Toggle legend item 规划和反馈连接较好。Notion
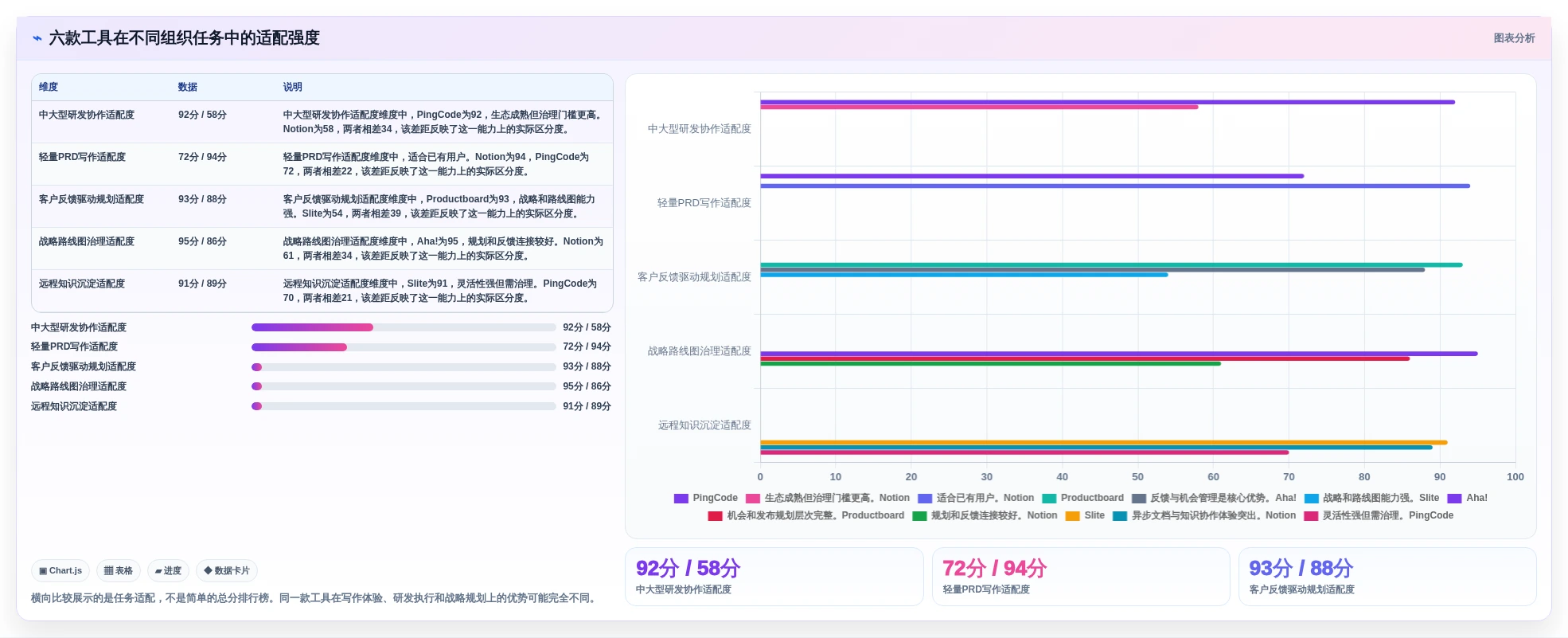Viewport: 1568px width, 638px height. pos(985,515)
